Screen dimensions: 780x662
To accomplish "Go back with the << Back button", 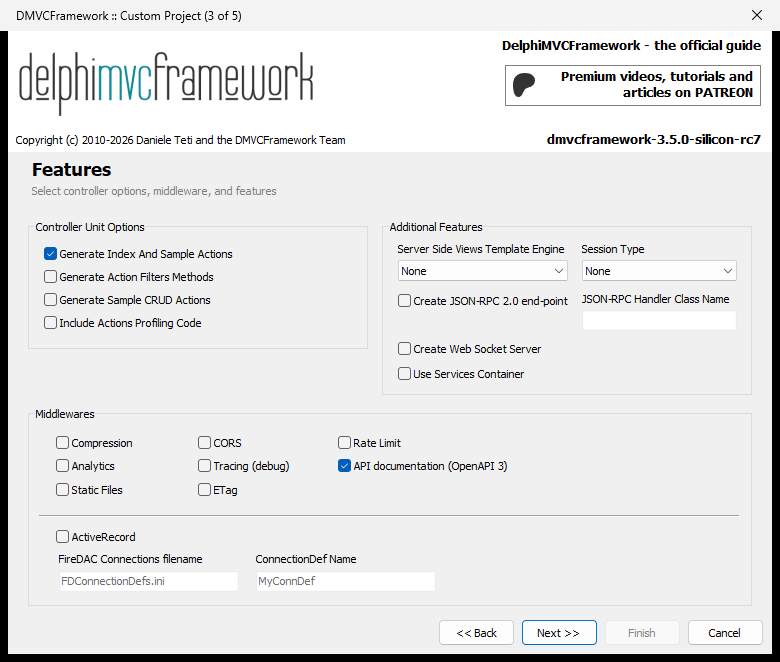I will coord(476,633).
